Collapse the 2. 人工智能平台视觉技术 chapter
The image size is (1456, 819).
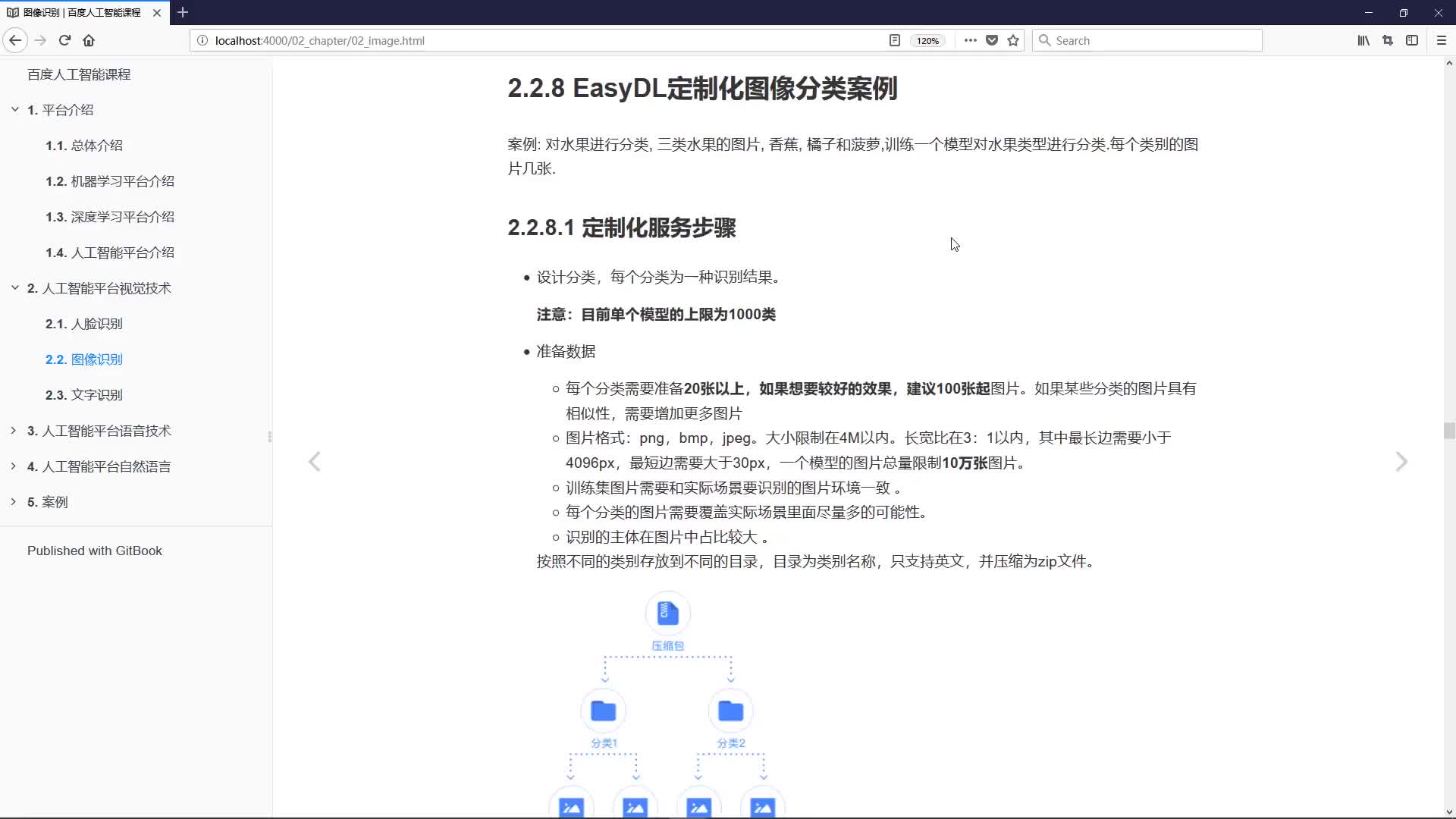point(14,287)
